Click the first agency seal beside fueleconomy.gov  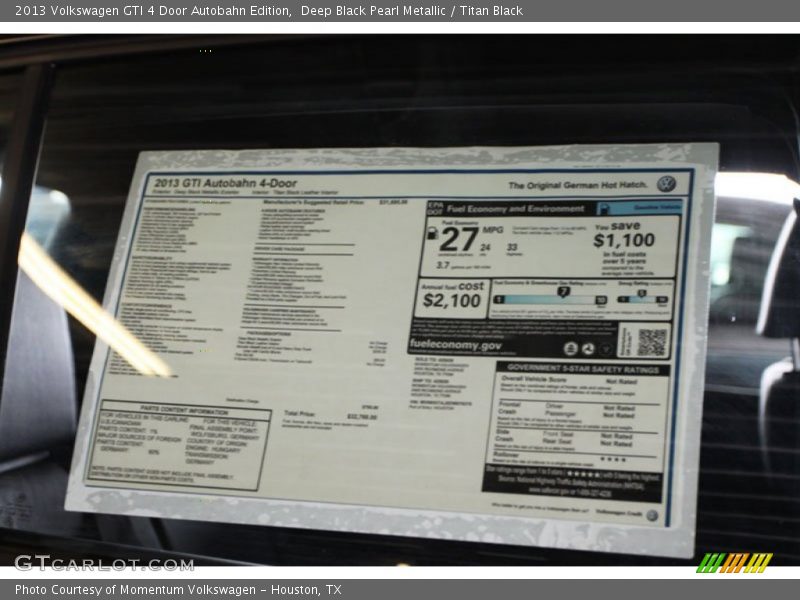pyautogui.click(x=570, y=348)
